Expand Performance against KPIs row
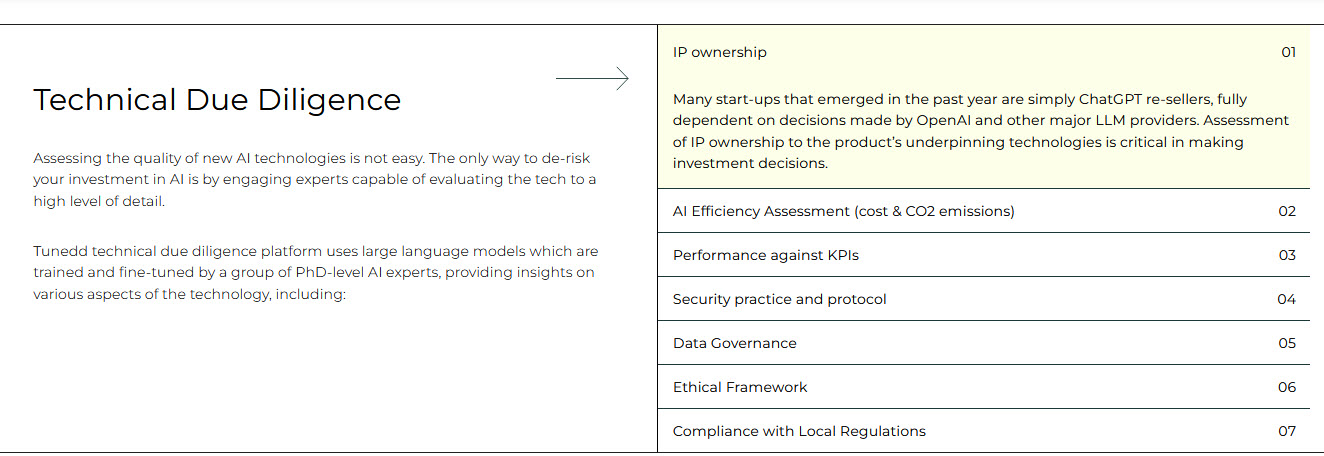 point(765,255)
